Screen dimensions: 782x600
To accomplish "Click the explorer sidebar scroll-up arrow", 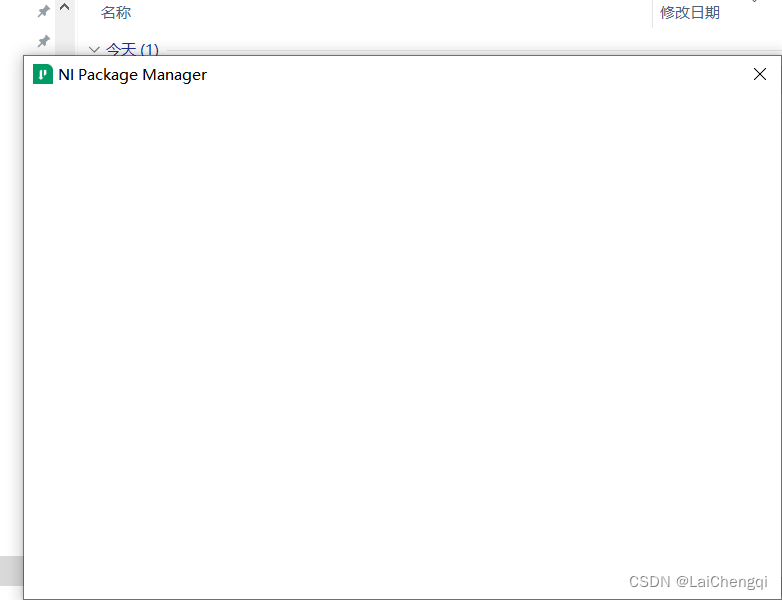I will click(x=64, y=7).
